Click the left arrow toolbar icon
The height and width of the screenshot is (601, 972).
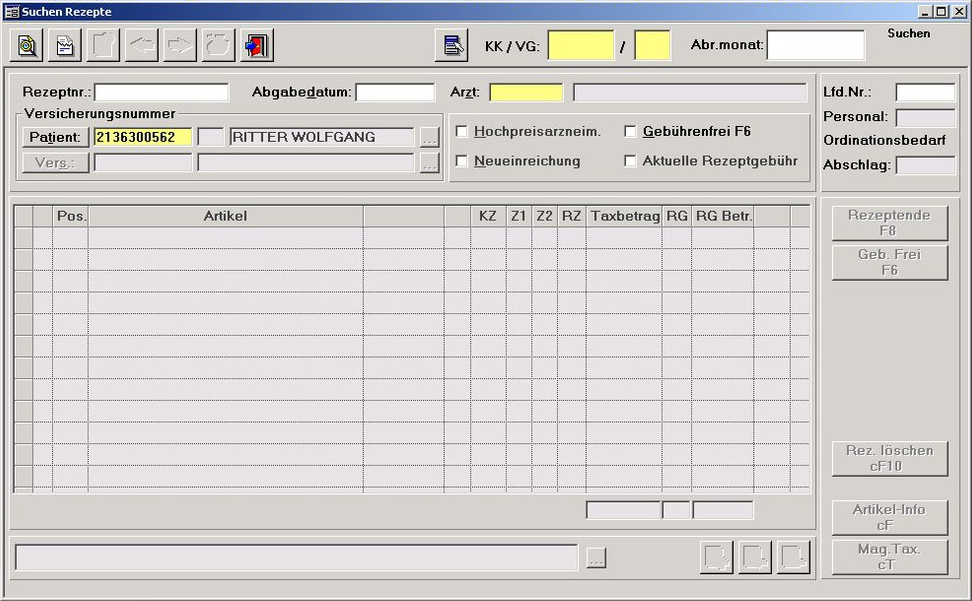(142, 46)
